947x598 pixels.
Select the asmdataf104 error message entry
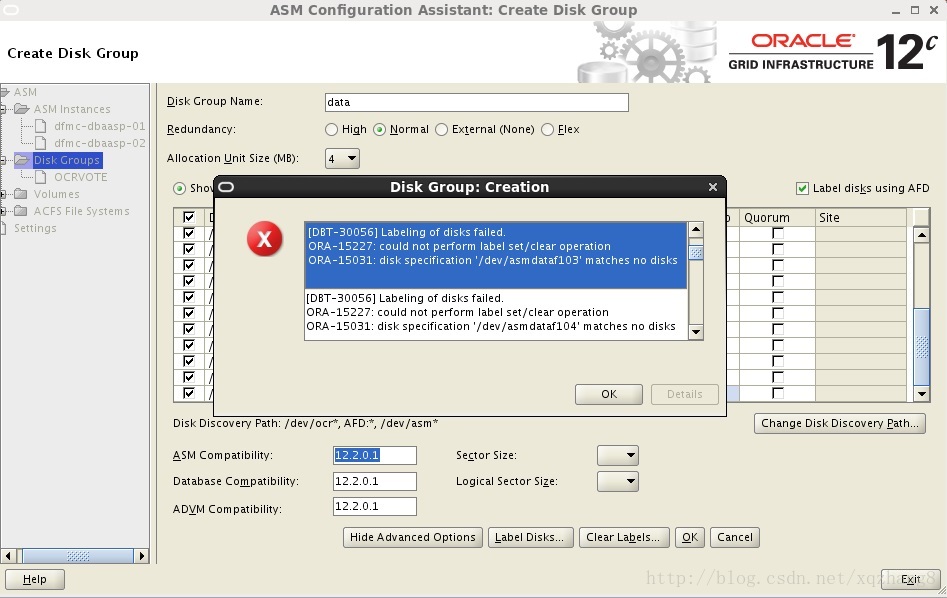495,312
